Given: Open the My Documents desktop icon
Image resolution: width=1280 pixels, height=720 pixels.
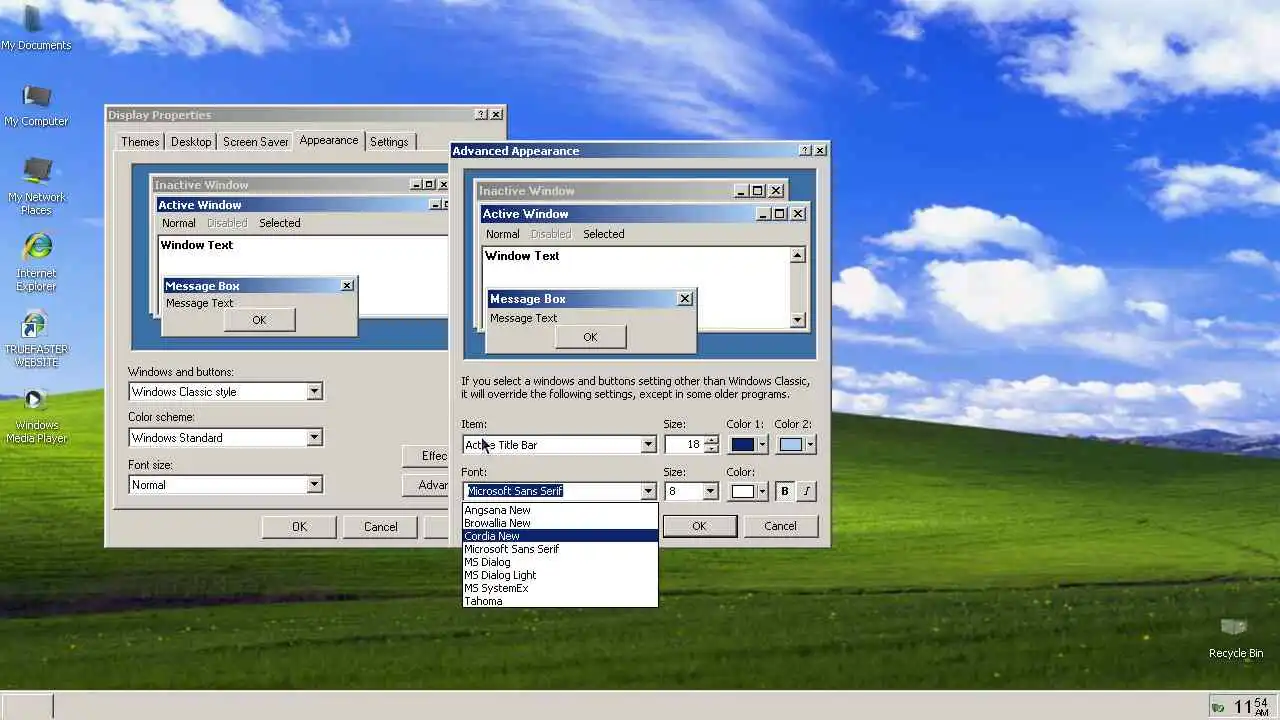Looking at the screenshot, I should (x=35, y=28).
